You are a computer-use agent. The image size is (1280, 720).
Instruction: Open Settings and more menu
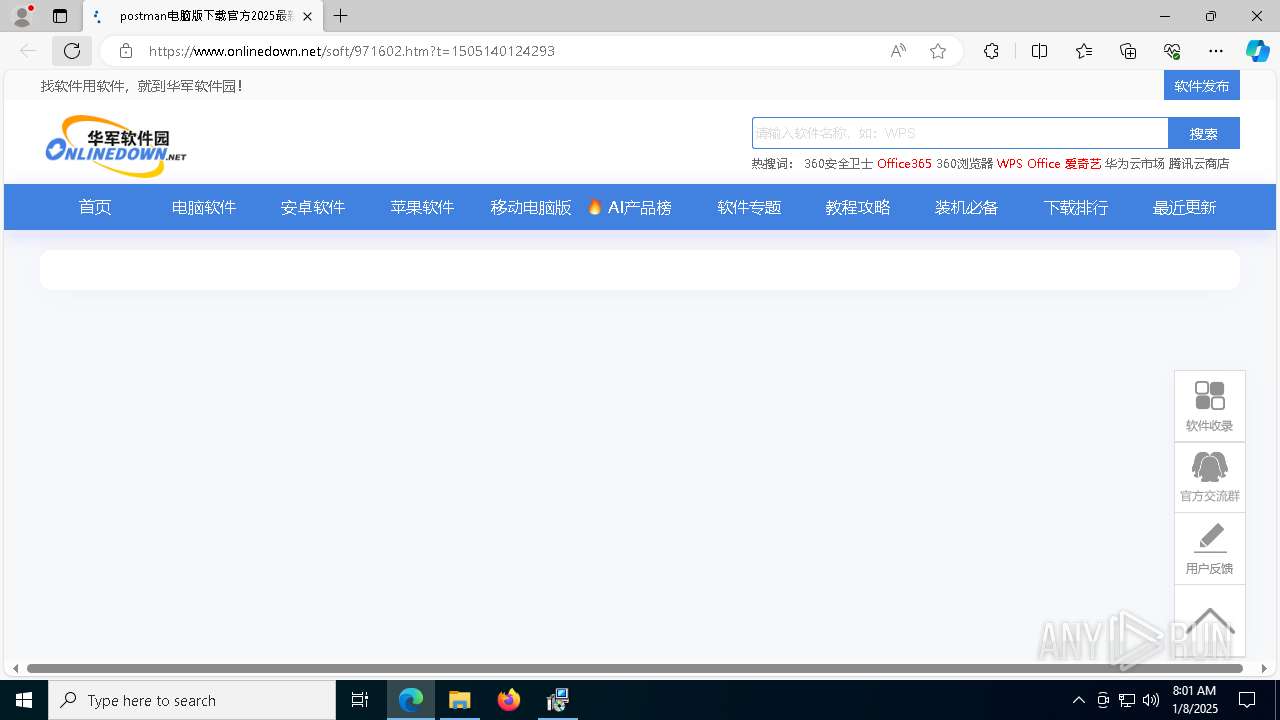coord(1216,51)
